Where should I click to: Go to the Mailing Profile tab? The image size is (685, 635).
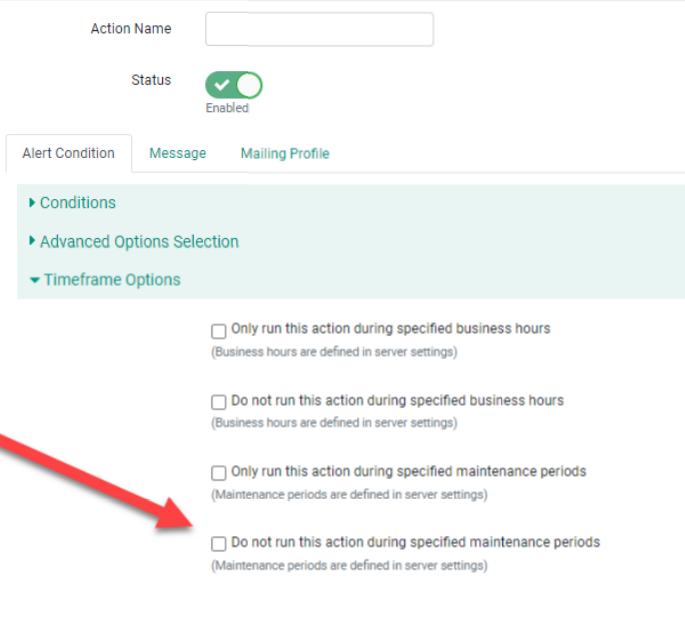[285, 154]
